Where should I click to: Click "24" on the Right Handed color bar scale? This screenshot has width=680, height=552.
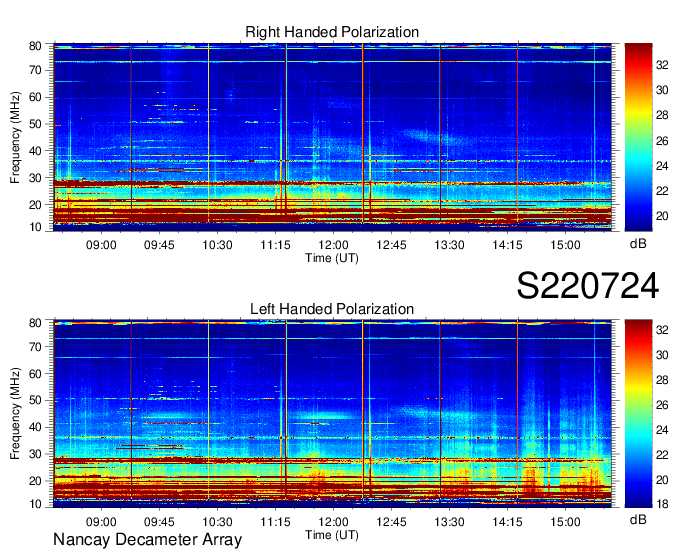tap(662, 166)
